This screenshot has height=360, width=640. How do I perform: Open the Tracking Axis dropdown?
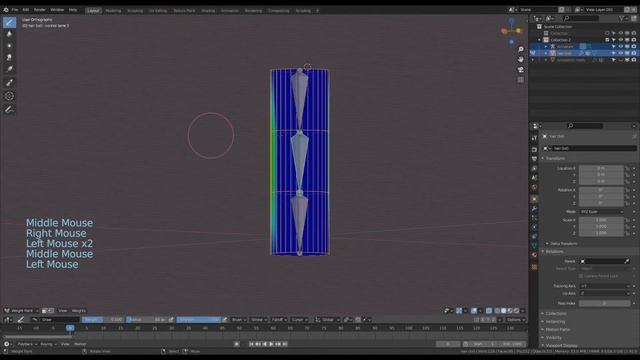(604, 286)
